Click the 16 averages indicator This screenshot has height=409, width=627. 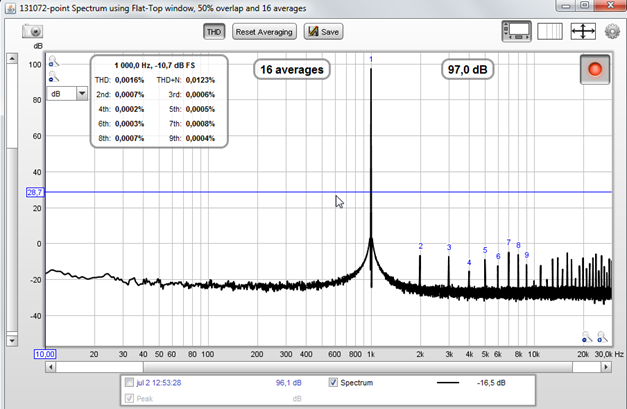(x=292, y=70)
